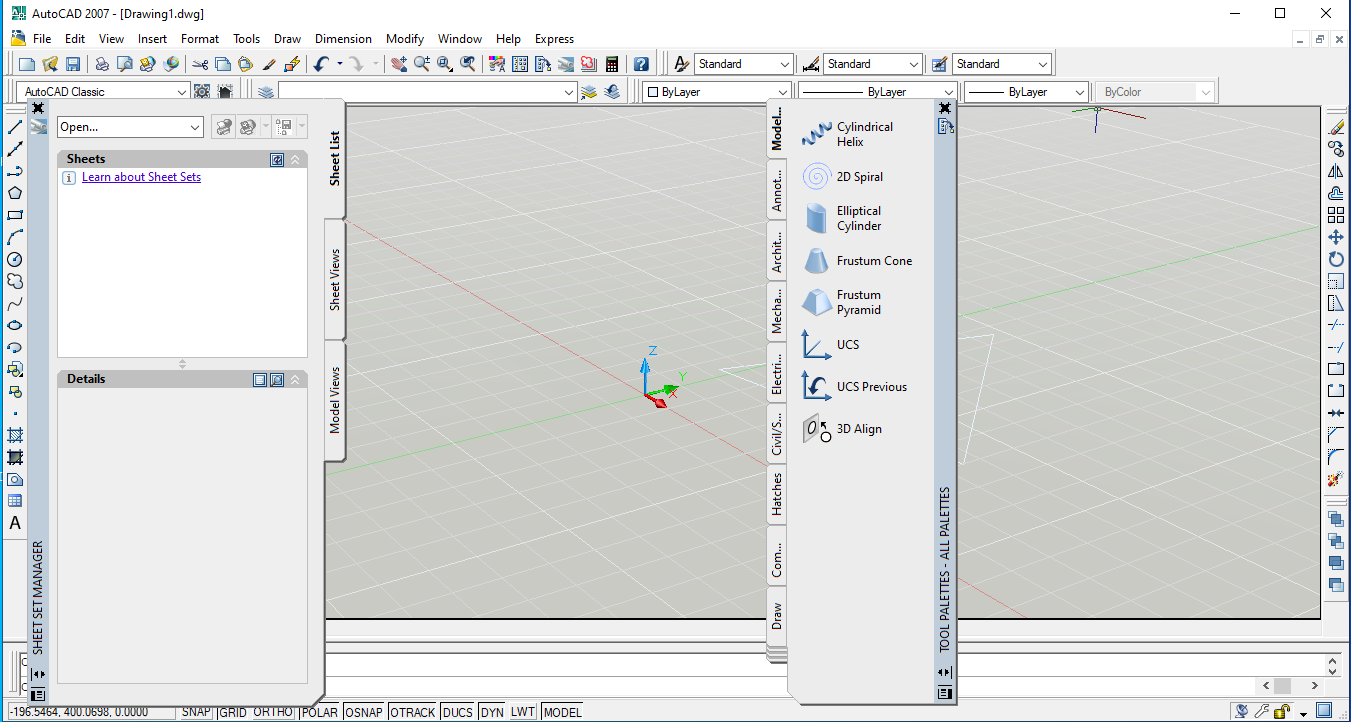Open the Learn about Sheet Sets link
Viewport: 1351px width, 722px height.
(x=141, y=177)
